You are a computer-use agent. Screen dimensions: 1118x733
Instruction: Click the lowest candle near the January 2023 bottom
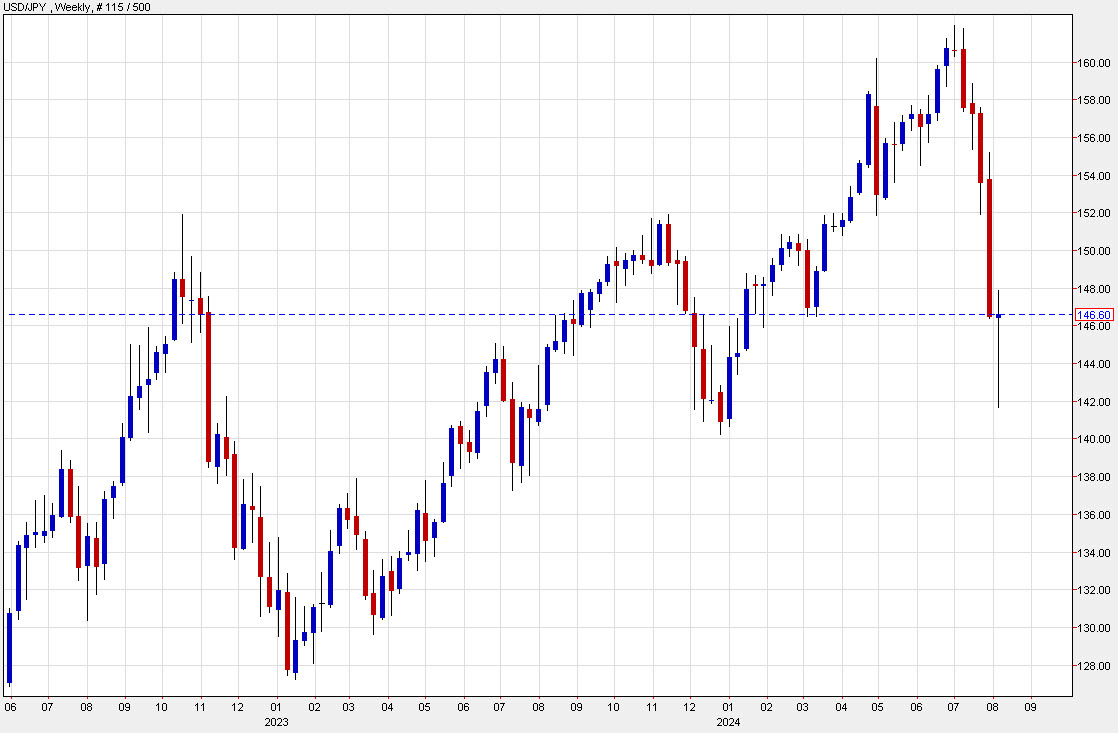click(293, 655)
